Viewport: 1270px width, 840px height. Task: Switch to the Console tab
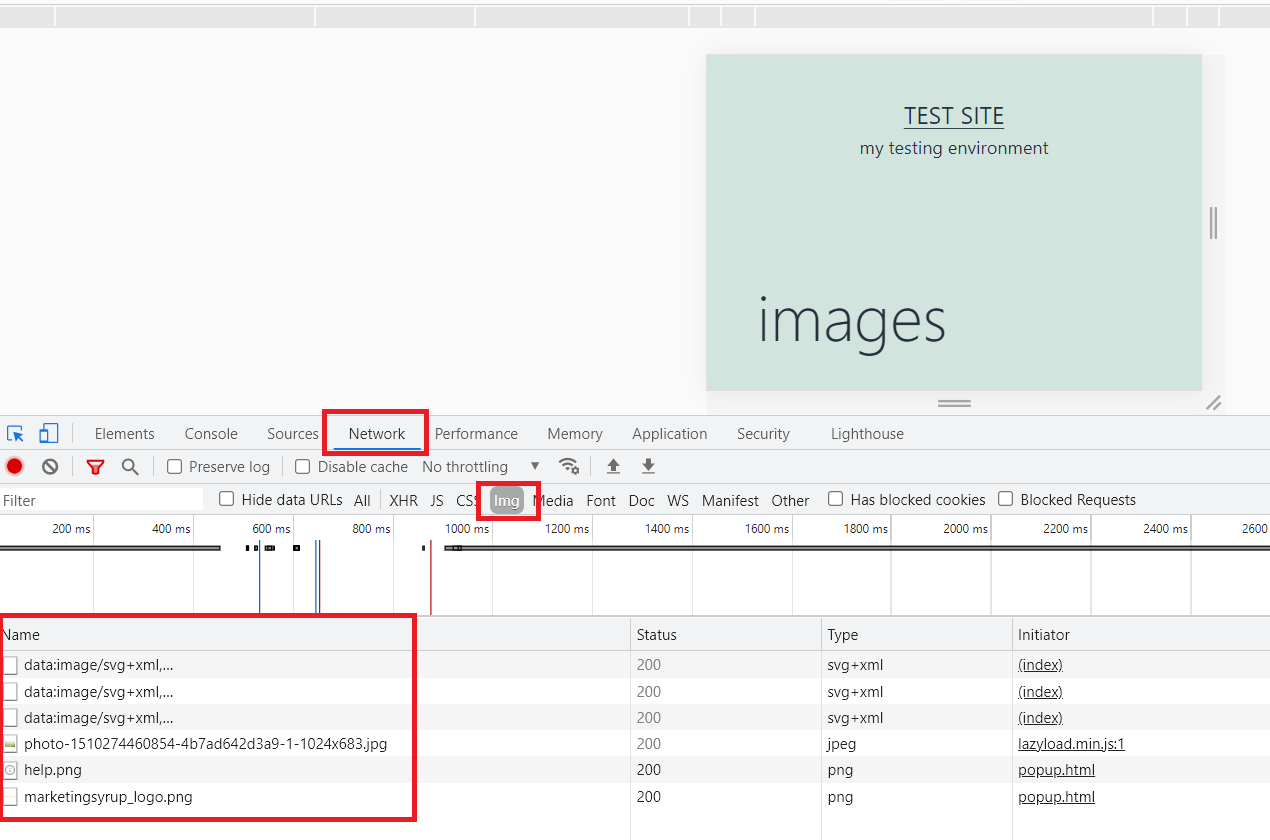coord(211,434)
